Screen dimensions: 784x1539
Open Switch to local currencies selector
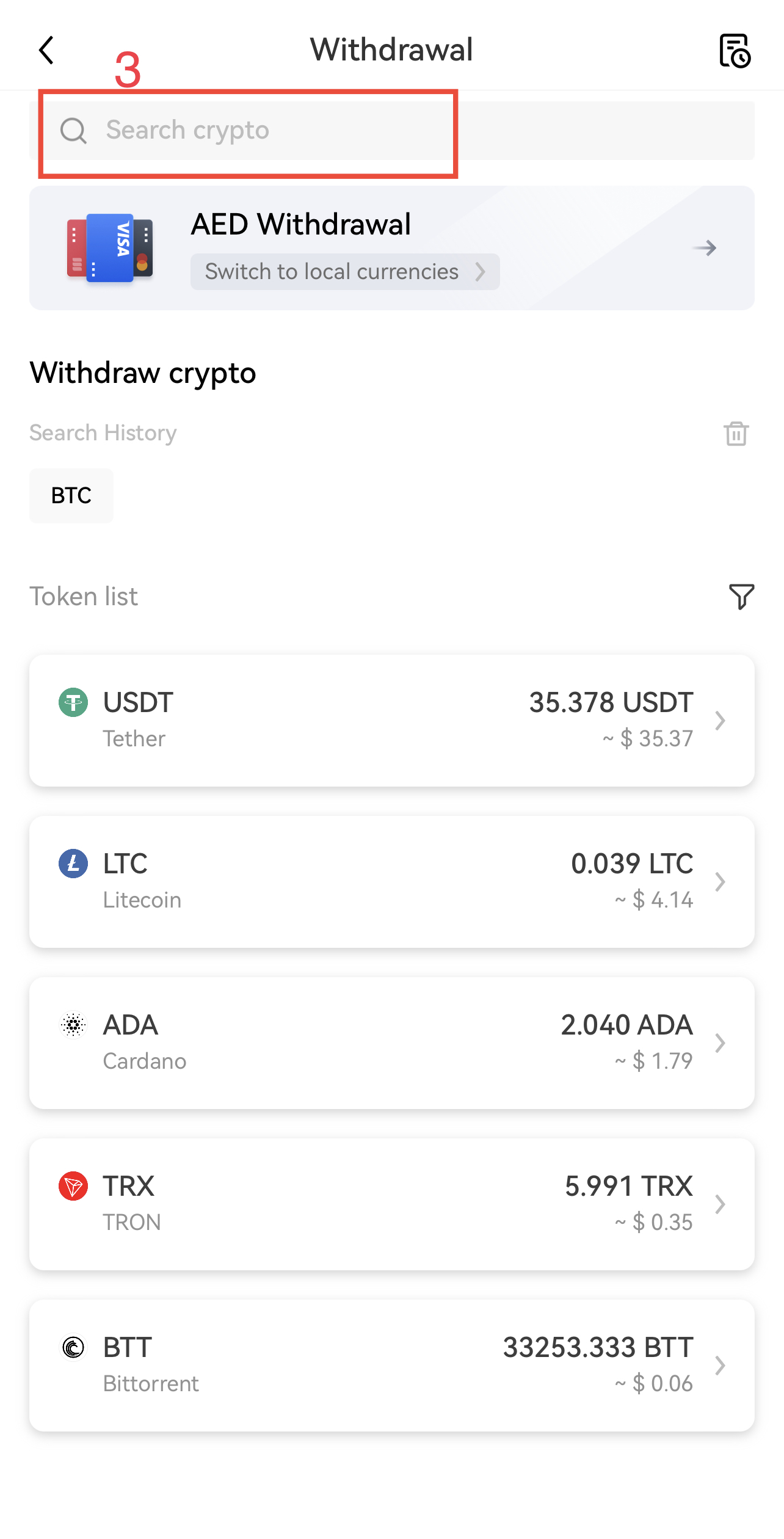coord(345,272)
